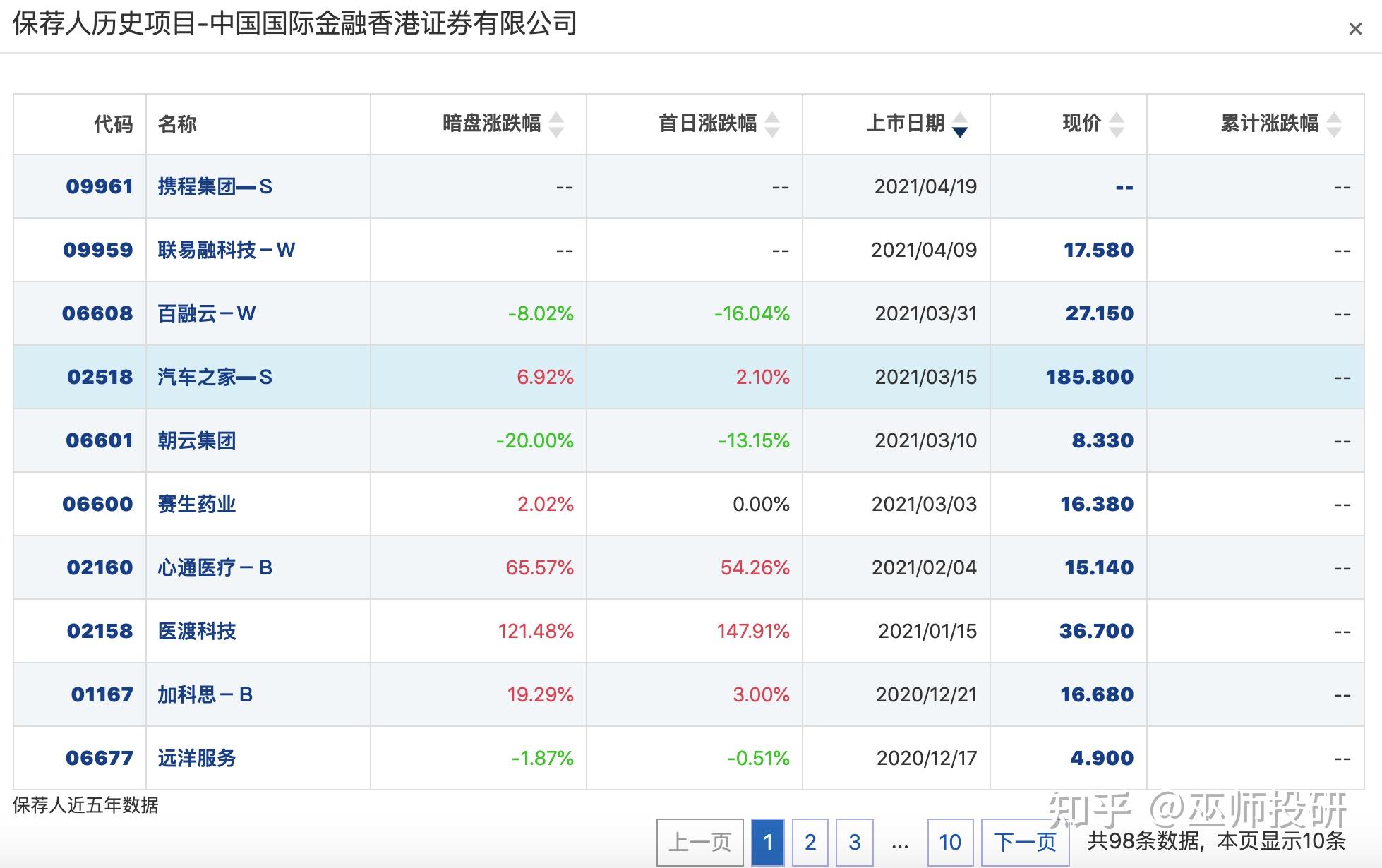Click listing date 2020/12/17

[927, 758]
